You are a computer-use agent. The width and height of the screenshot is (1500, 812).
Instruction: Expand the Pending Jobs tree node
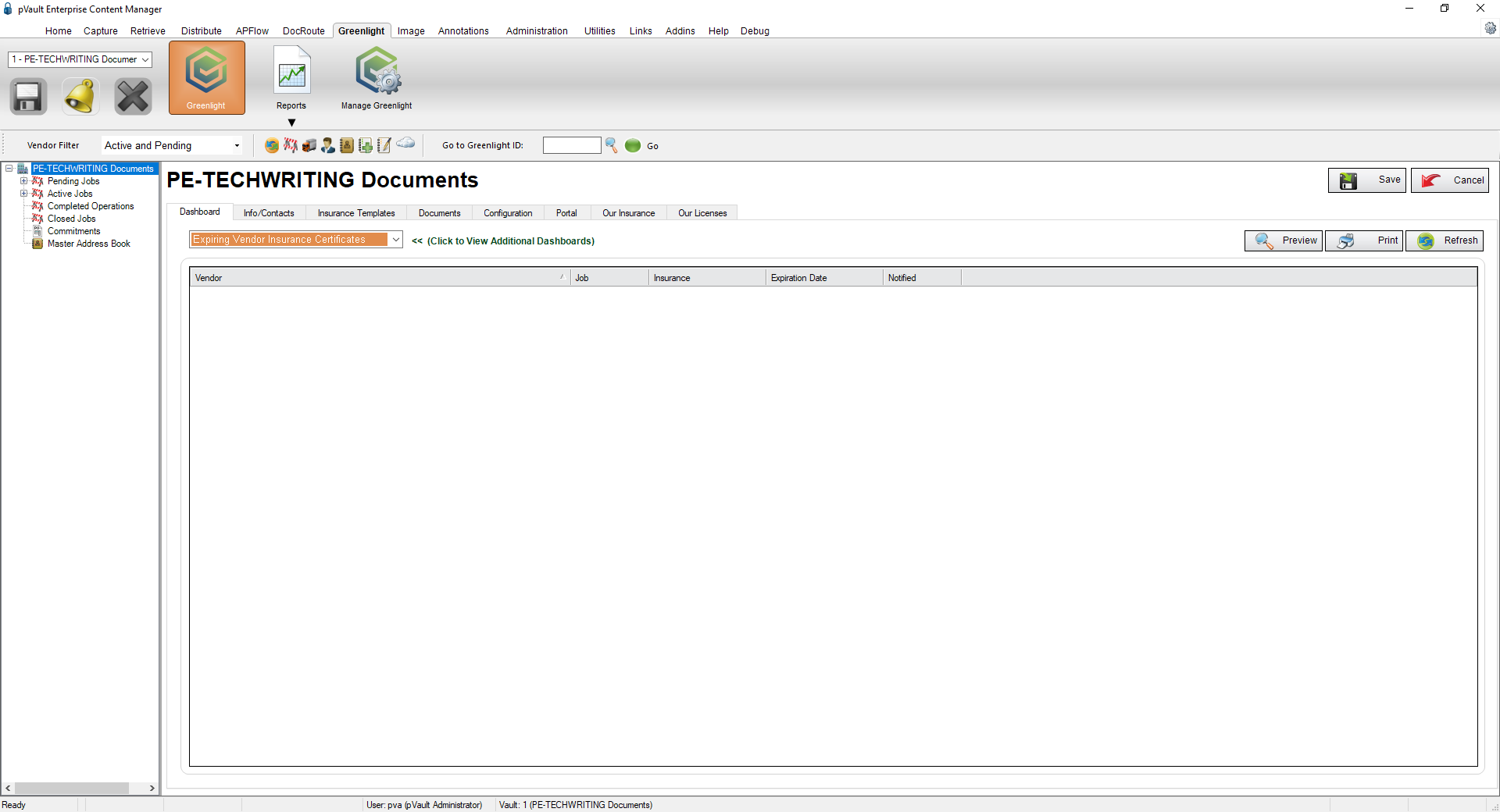(24, 181)
